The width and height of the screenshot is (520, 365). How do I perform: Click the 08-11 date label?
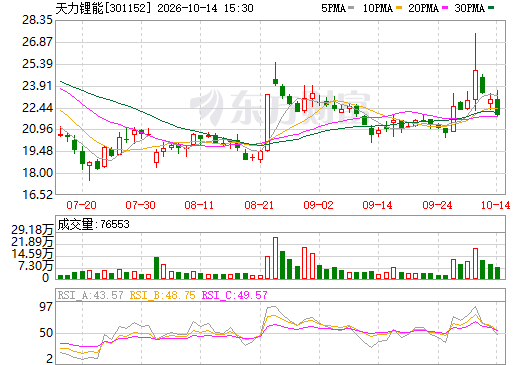click(199, 205)
